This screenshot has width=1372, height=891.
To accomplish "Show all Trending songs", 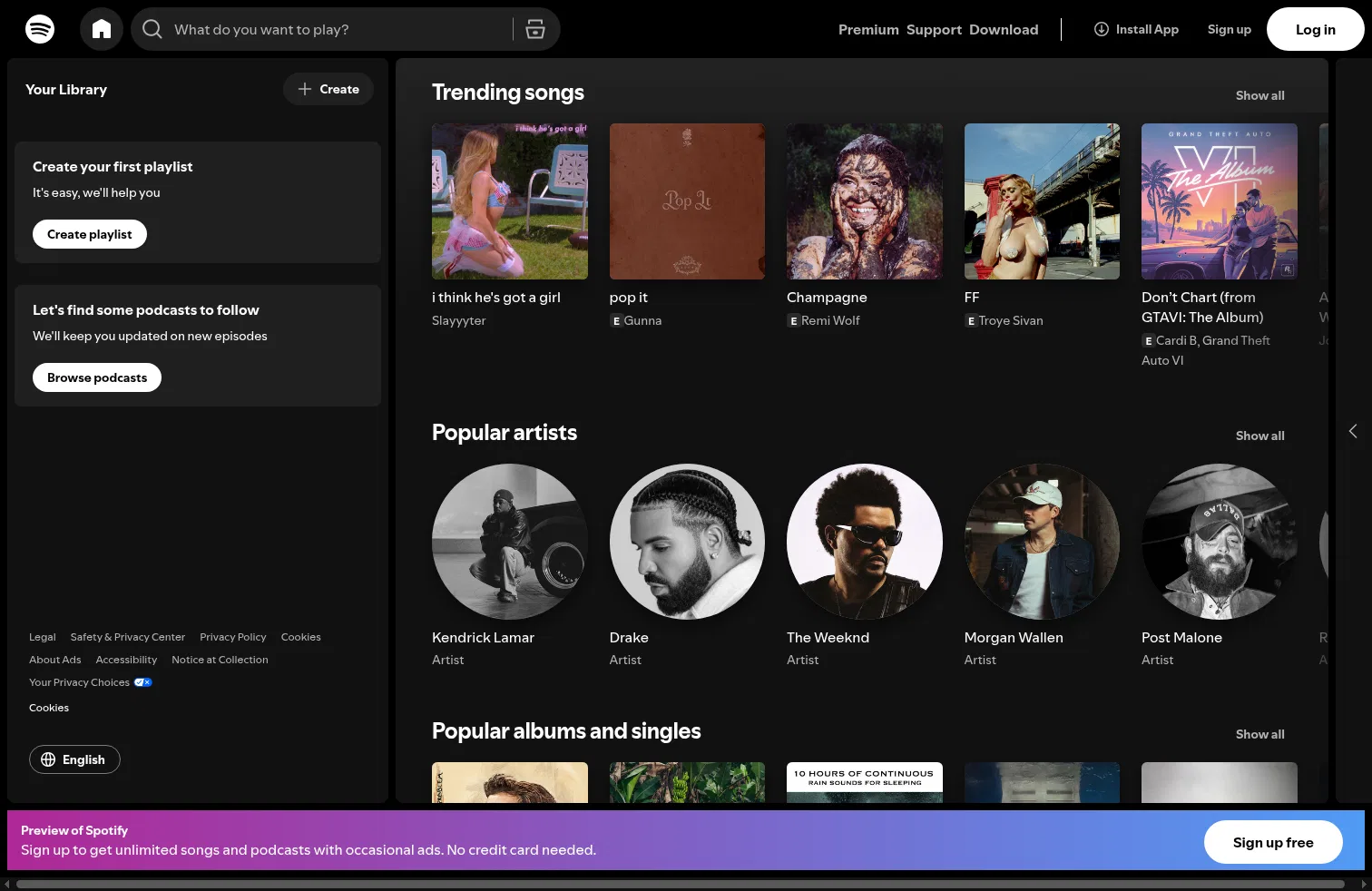I will (1259, 95).
